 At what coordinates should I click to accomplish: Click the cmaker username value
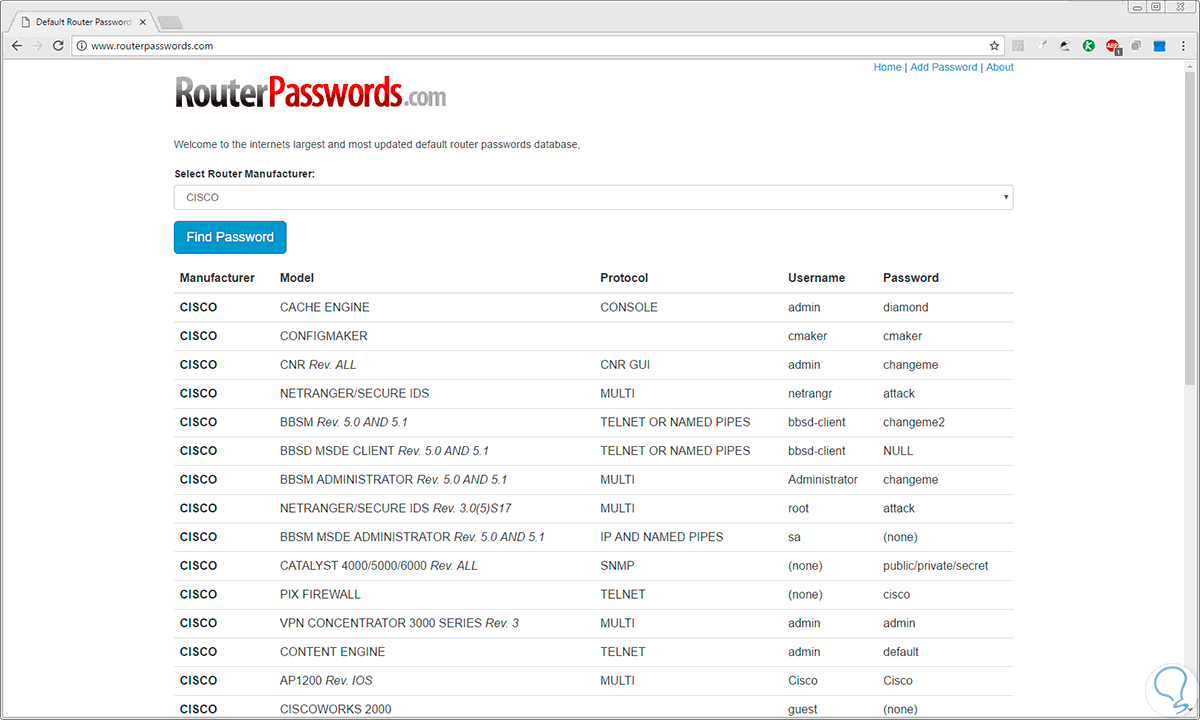[808, 336]
